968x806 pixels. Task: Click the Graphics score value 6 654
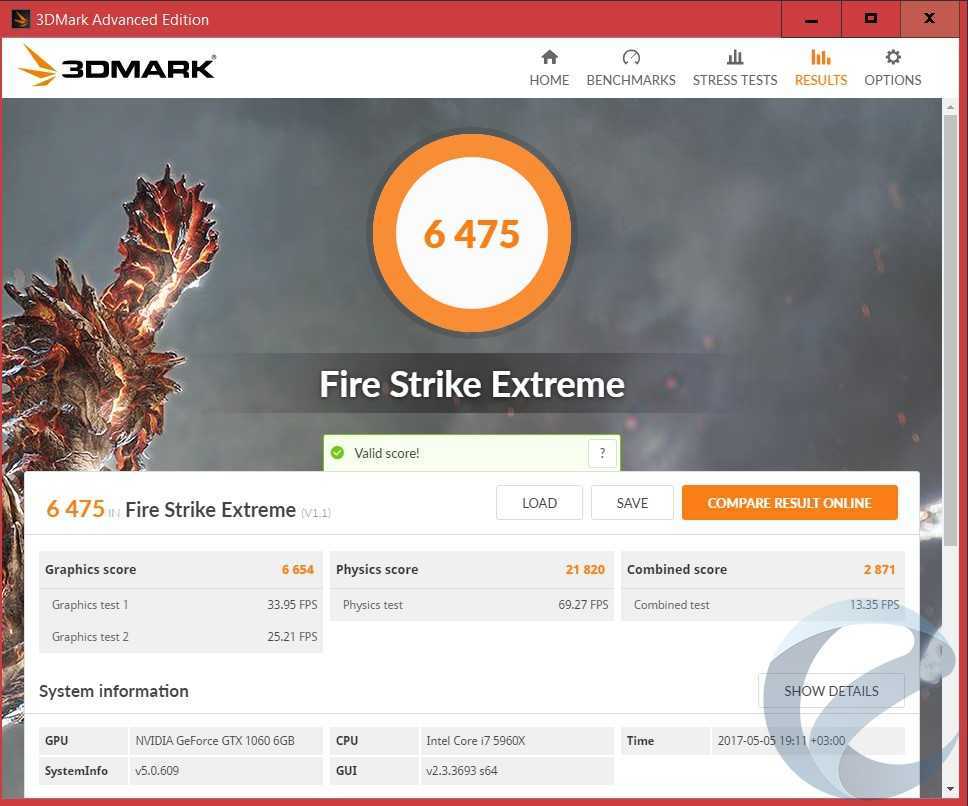point(298,569)
